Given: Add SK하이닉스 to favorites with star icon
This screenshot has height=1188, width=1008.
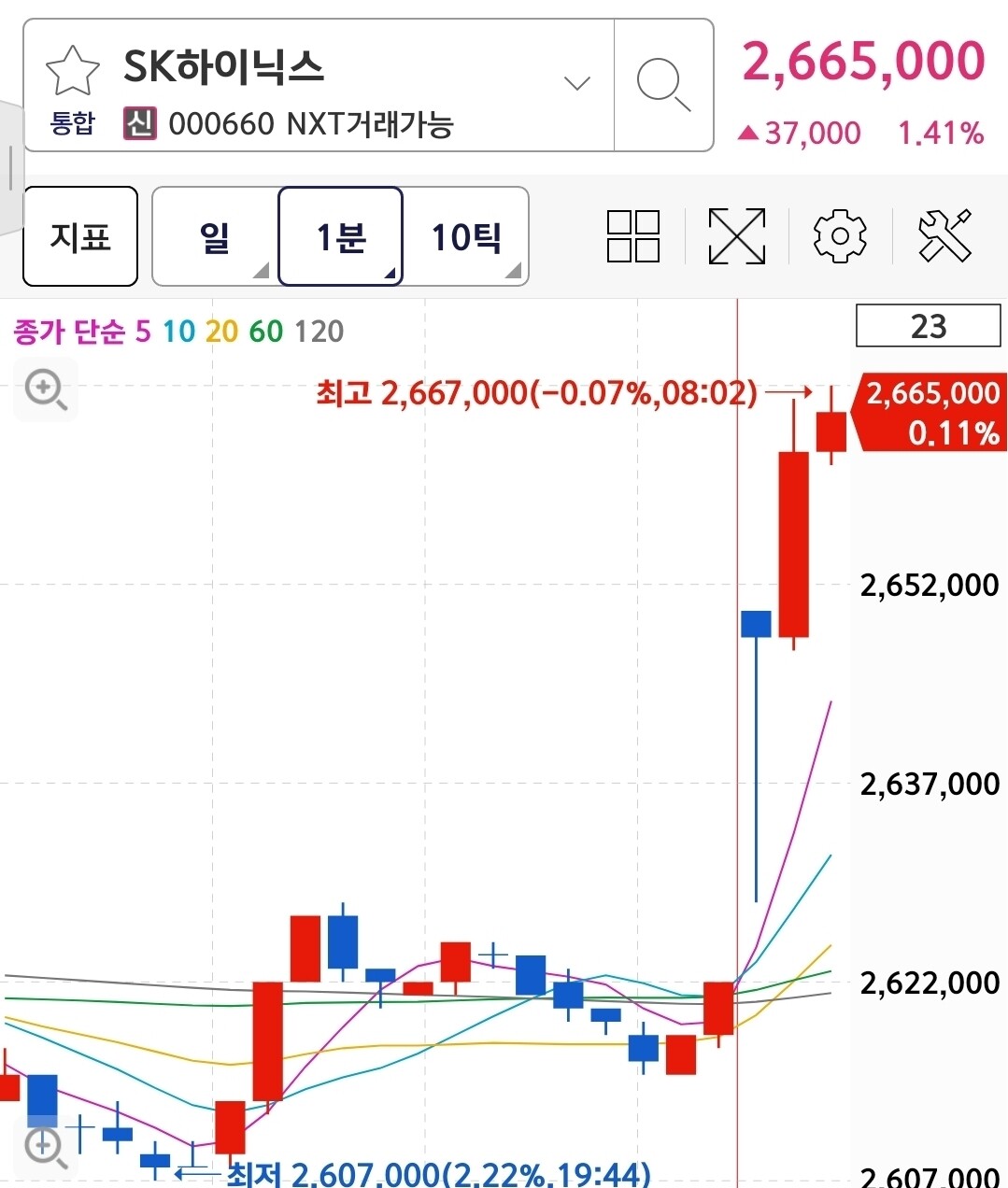Looking at the screenshot, I should coord(72,70).
